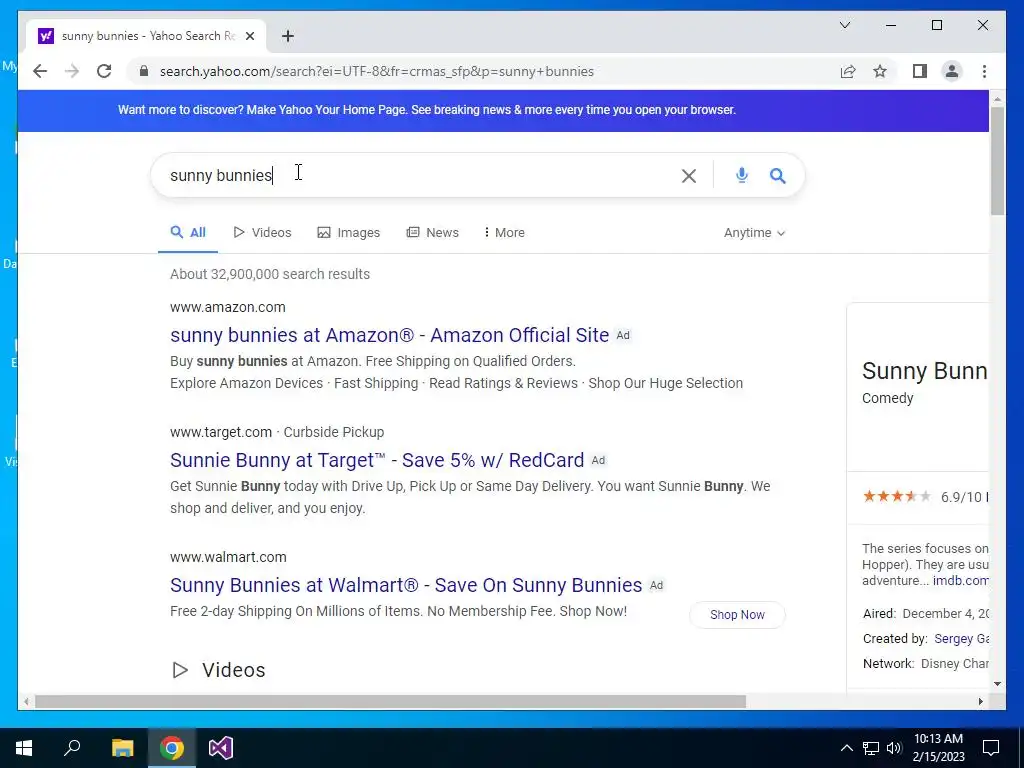
Task: Click the Chrome icon in the taskbar
Action: [x=172, y=748]
